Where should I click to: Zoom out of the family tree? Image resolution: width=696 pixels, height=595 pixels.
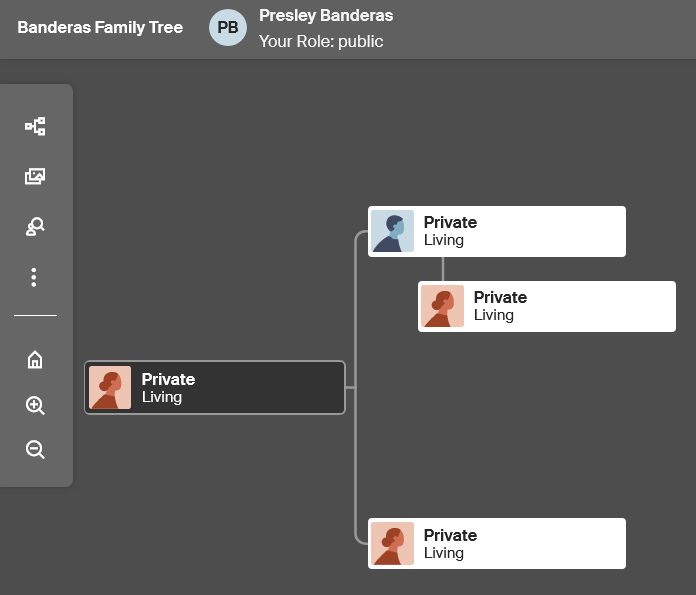(35, 449)
